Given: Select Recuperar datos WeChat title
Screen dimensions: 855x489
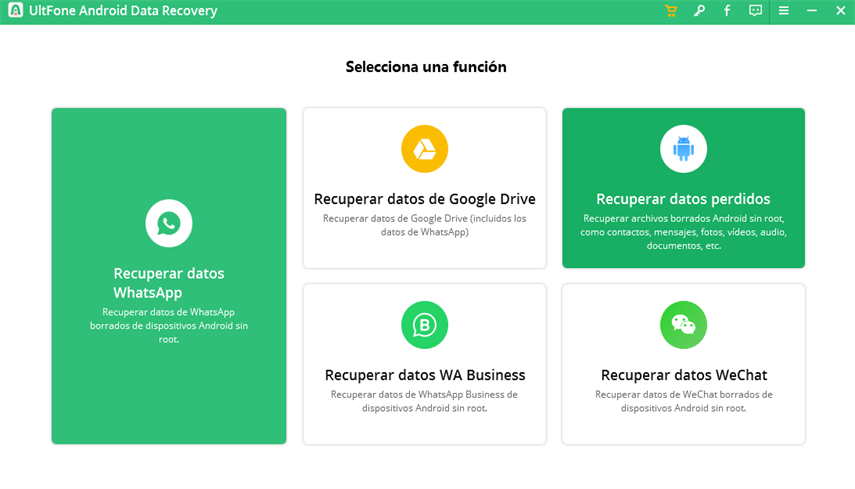Looking at the screenshot, I should point(684,375).
